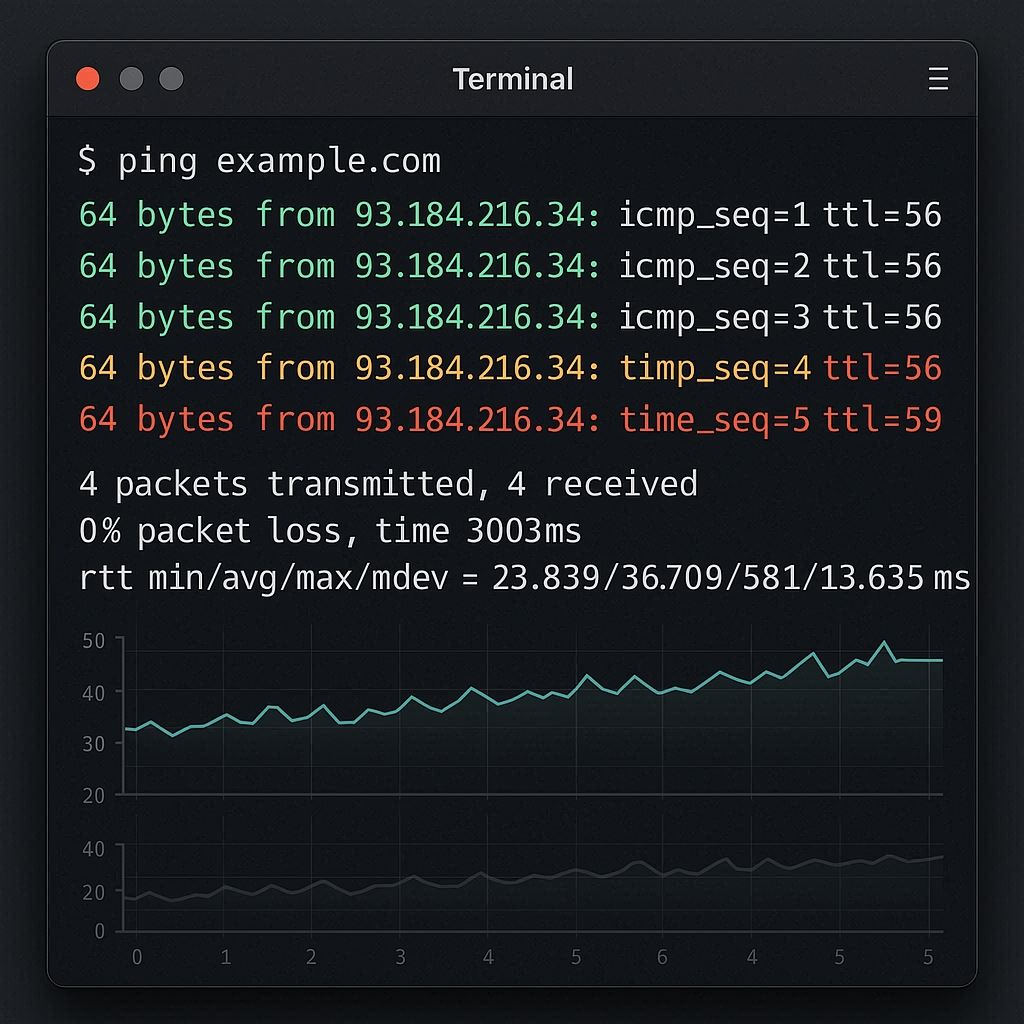Select the '$ ping example.com' command line
Viewport: 1024px width, 1024px height.
pyautogui.click(x=259, y=161)
